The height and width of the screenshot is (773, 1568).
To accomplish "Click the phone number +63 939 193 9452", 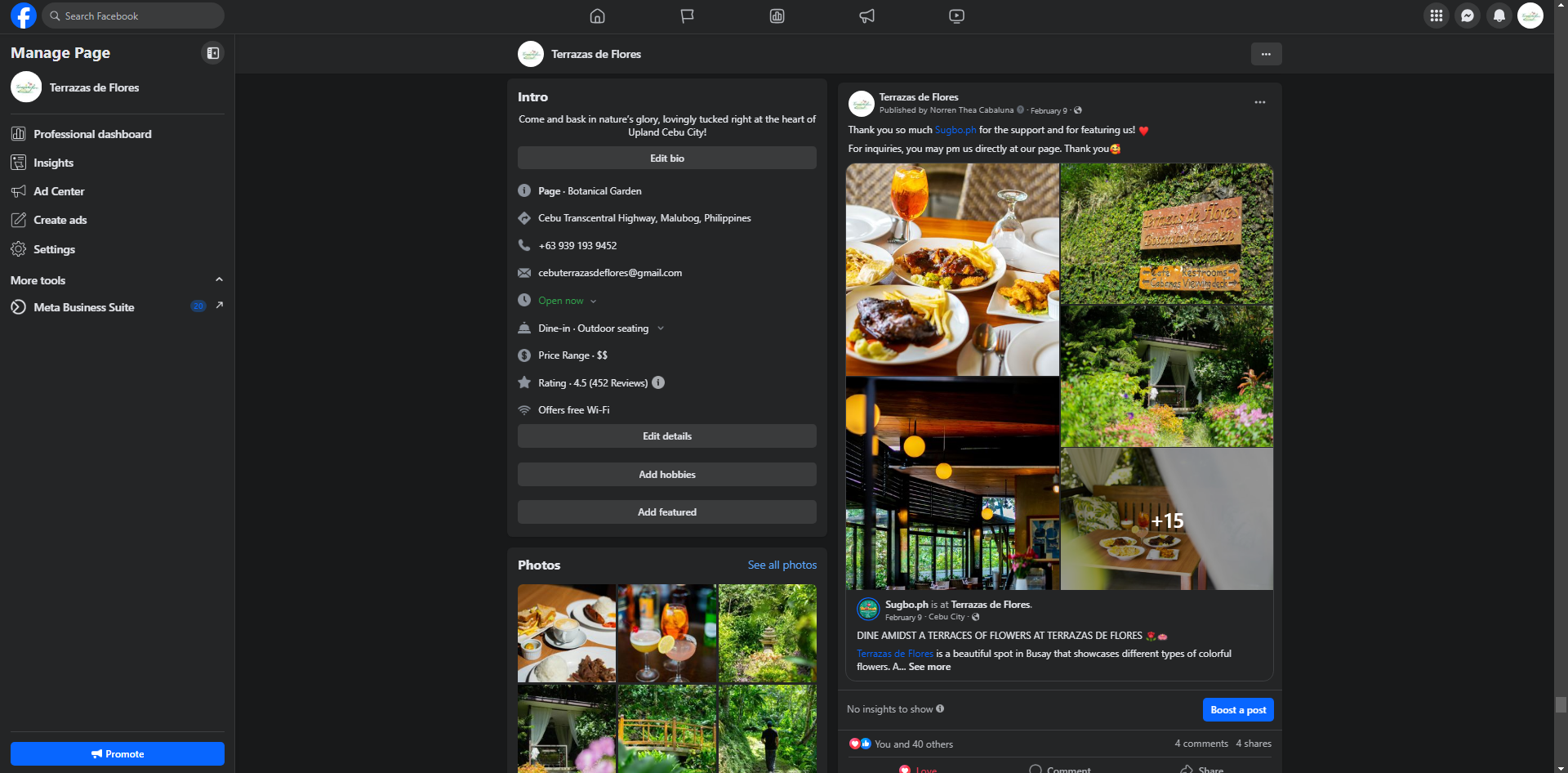I will (x=577, y=246).
